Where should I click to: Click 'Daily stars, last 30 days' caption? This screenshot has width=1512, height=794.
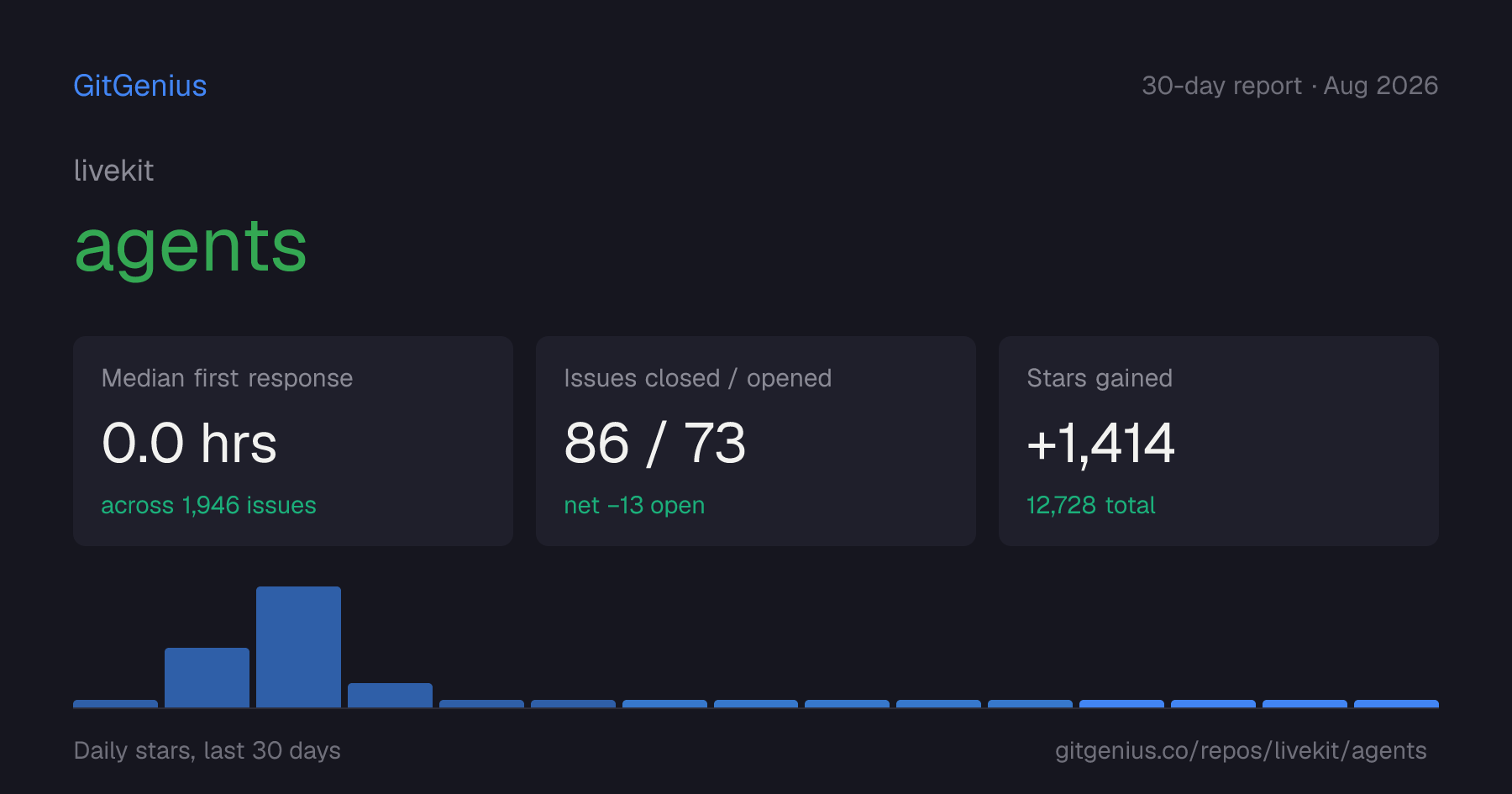click(x=207, y=750)
